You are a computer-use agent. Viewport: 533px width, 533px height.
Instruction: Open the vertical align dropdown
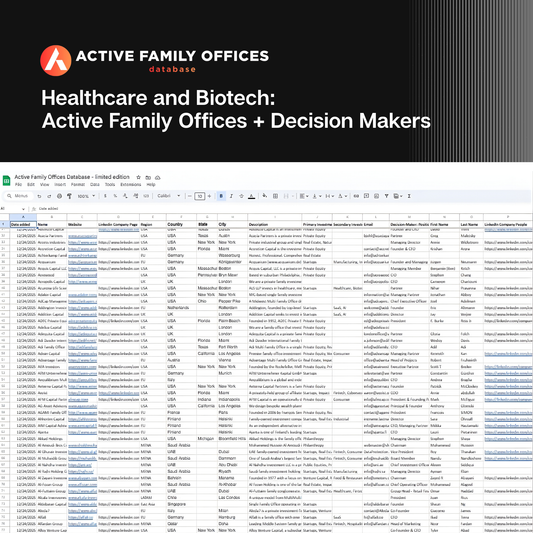pyautogui.click(x=316, y=196)
